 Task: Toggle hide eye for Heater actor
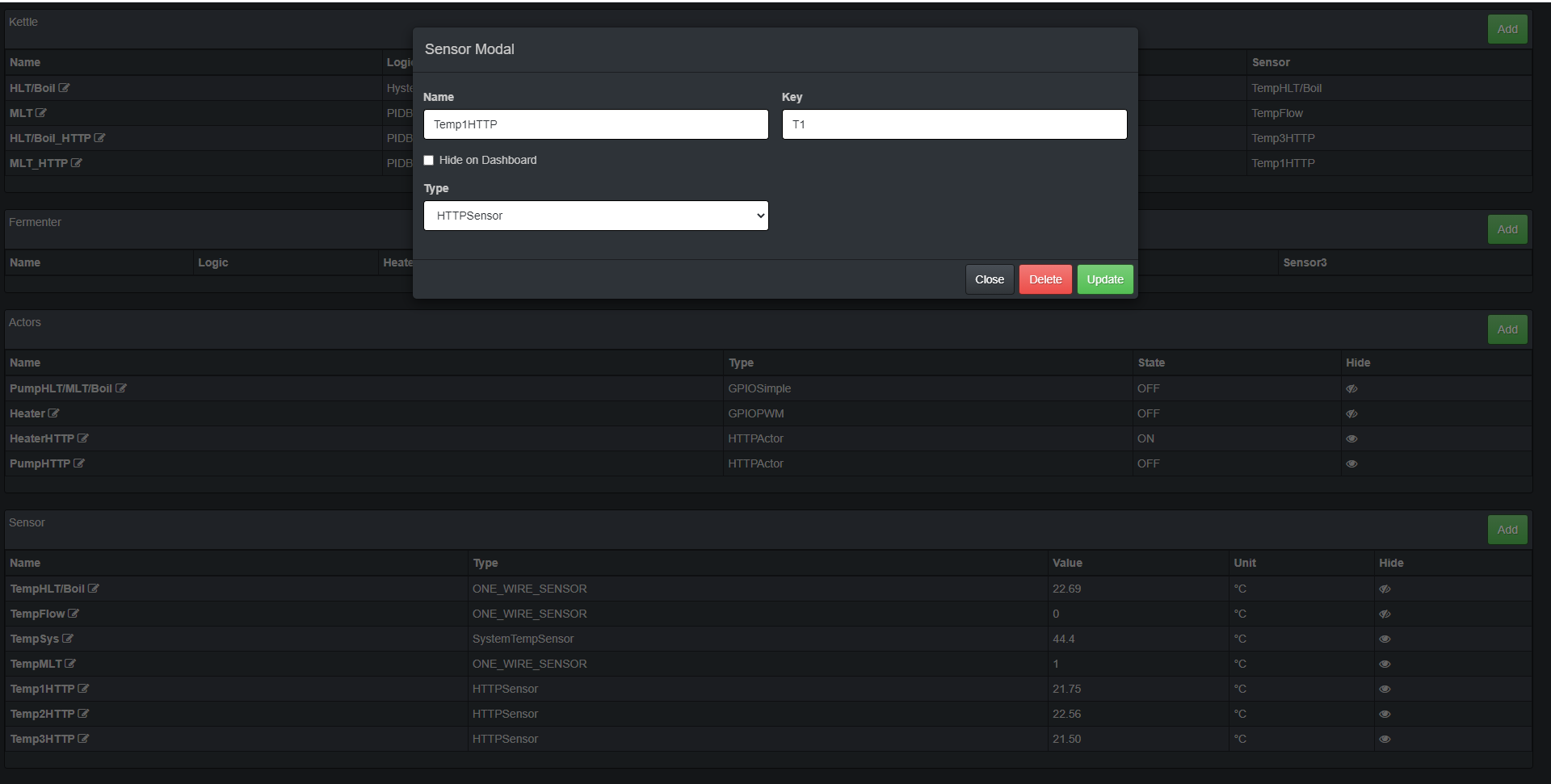pos(1351,413)
